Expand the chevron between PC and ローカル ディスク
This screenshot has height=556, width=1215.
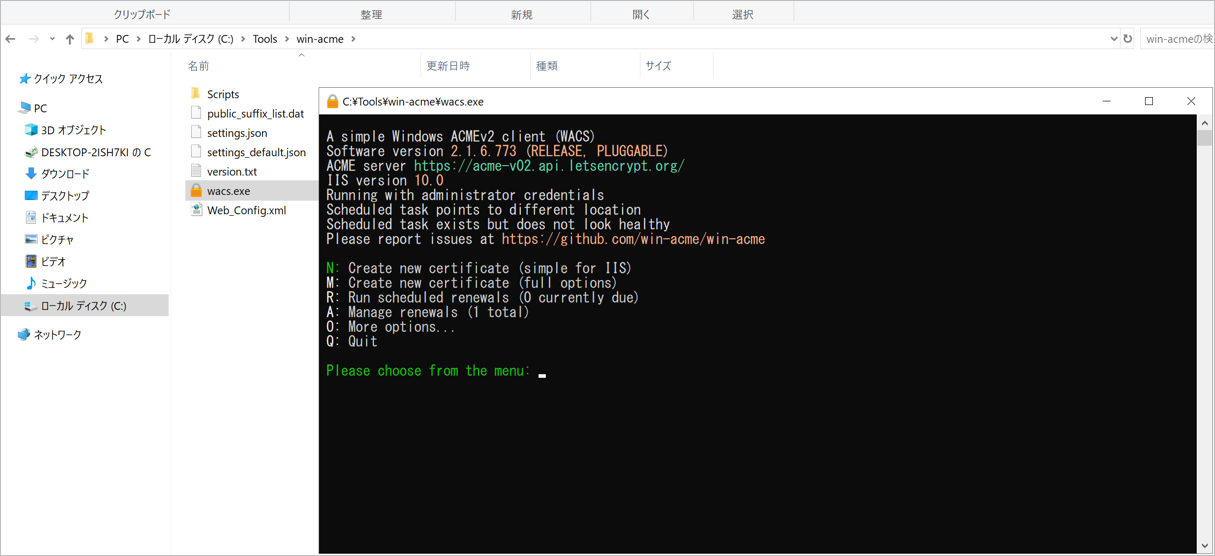[x=138, y=39]
